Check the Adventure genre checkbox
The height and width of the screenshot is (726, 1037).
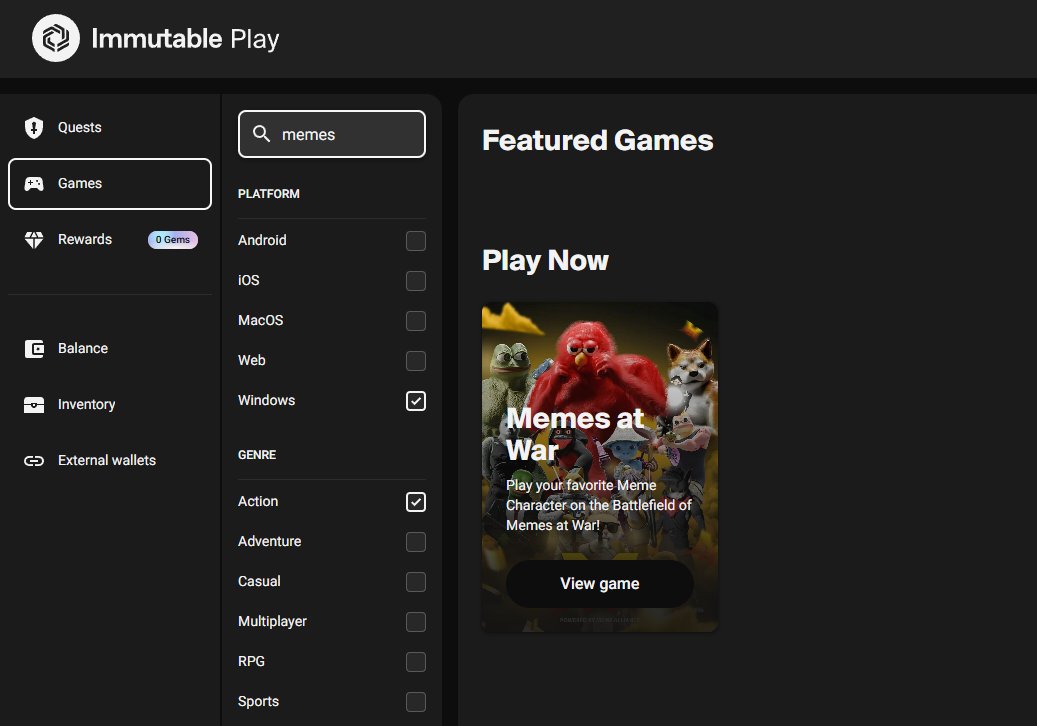click(415, 542)
